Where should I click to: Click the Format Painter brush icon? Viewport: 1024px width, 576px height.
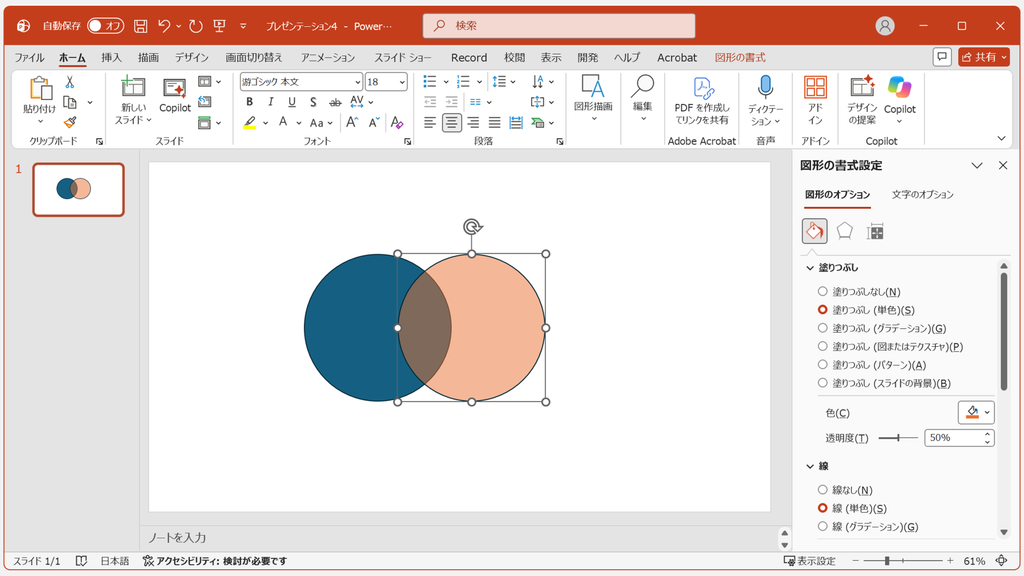pyautogui.click(x=70, y=122)
